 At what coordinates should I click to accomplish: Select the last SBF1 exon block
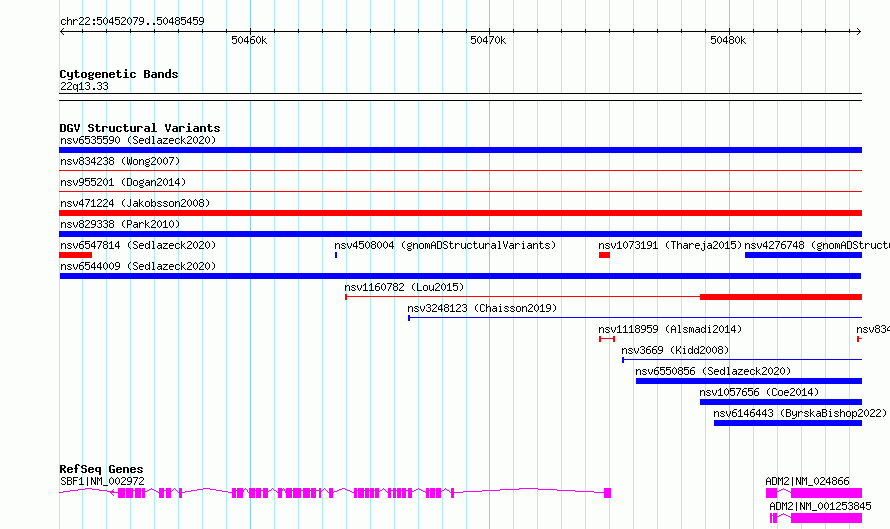[x=607, y=493]
